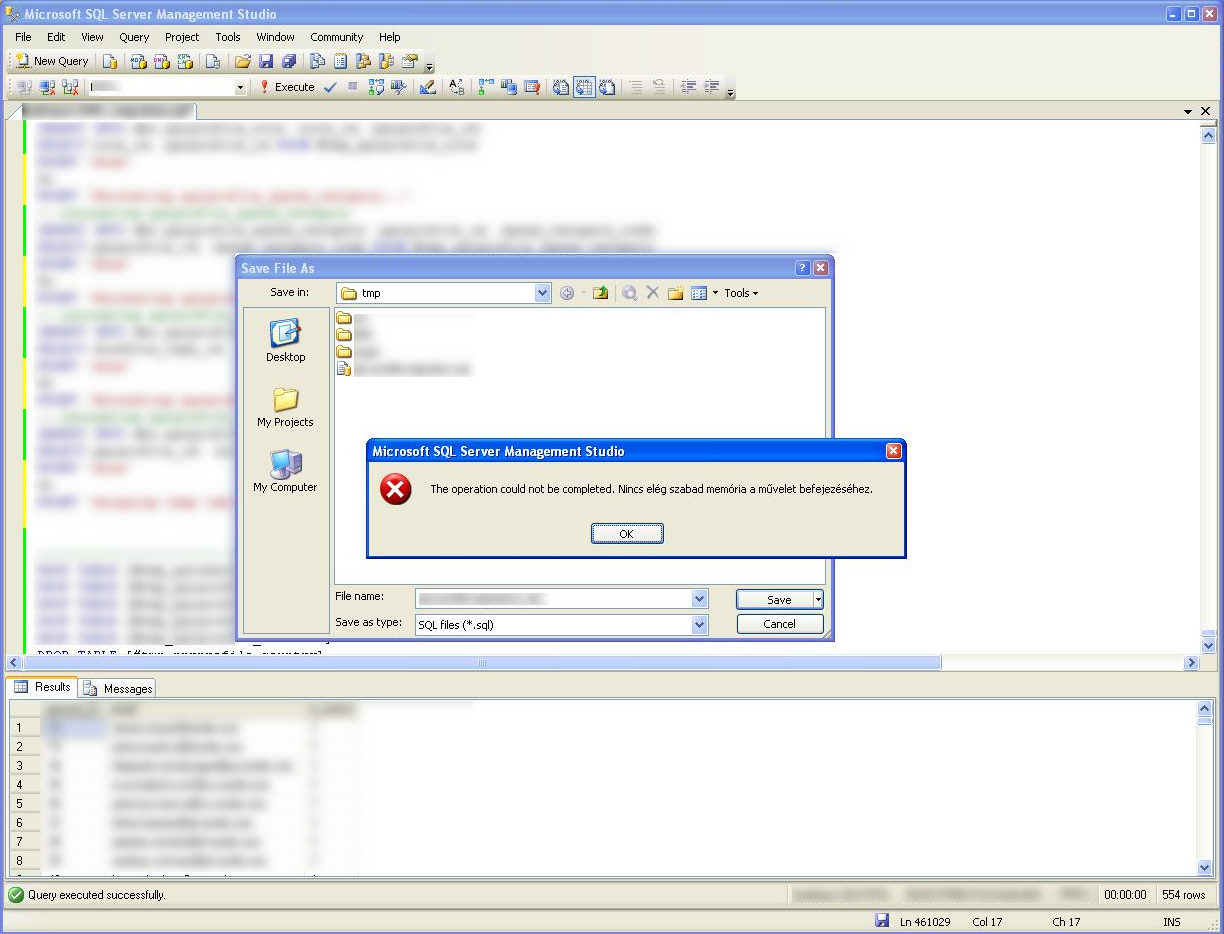Click the Analysis Services MDX Query icon
Viewport: 1224px width, 934px height.
[139, 61]
